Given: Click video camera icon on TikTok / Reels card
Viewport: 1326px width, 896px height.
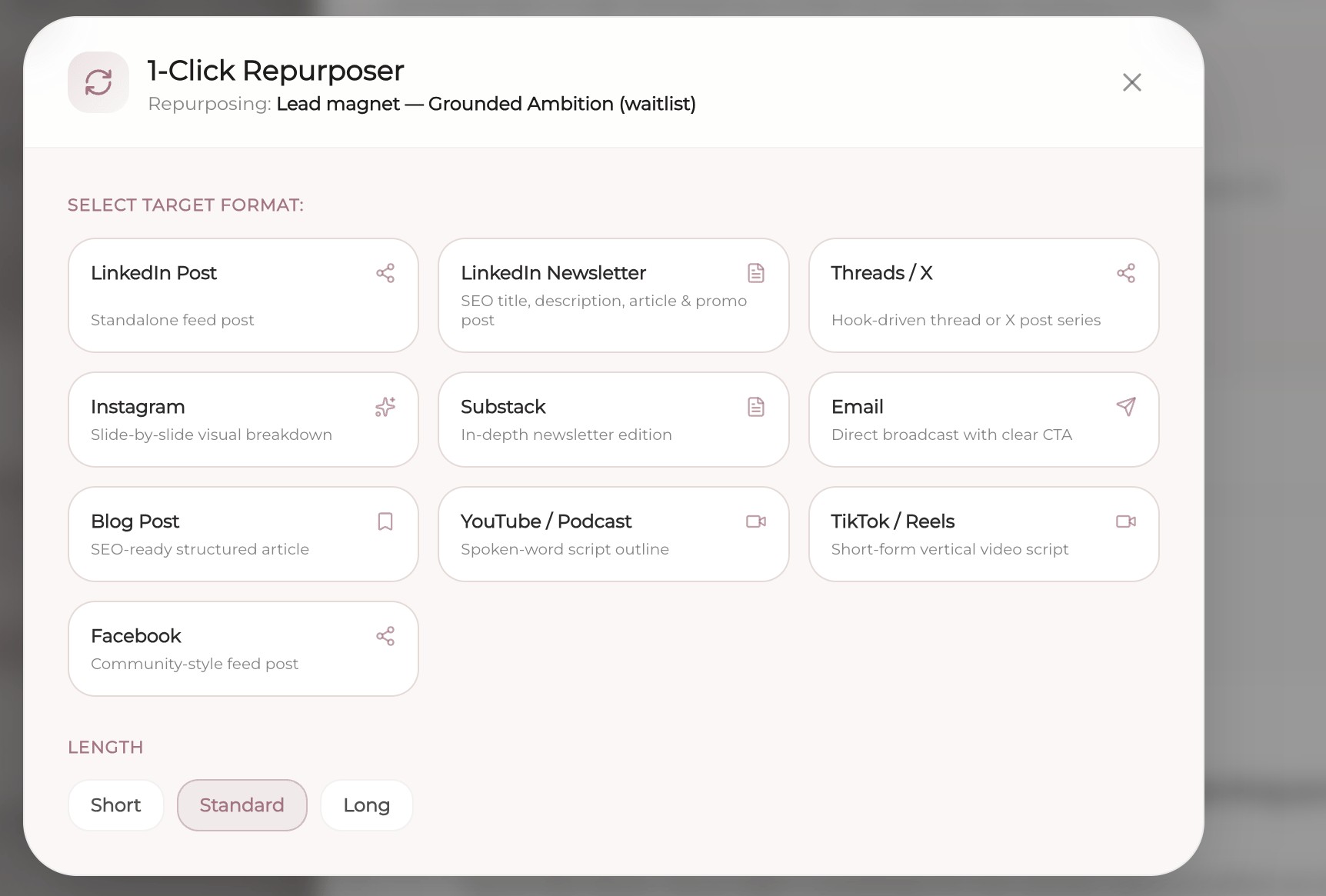Looking at the screenshot, I should pyautogui.click(x=1126, y=521).
